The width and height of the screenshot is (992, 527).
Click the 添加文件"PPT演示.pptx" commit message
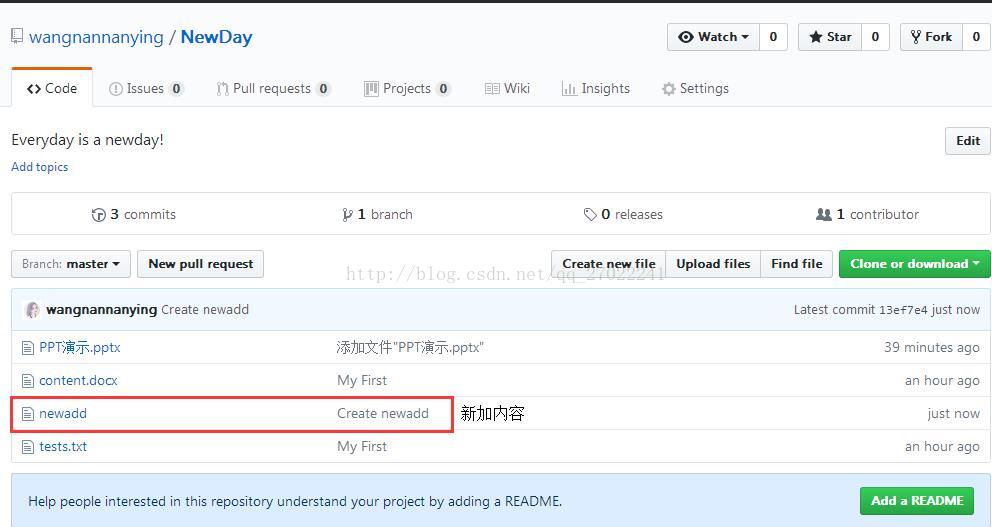tap(410, 347)
